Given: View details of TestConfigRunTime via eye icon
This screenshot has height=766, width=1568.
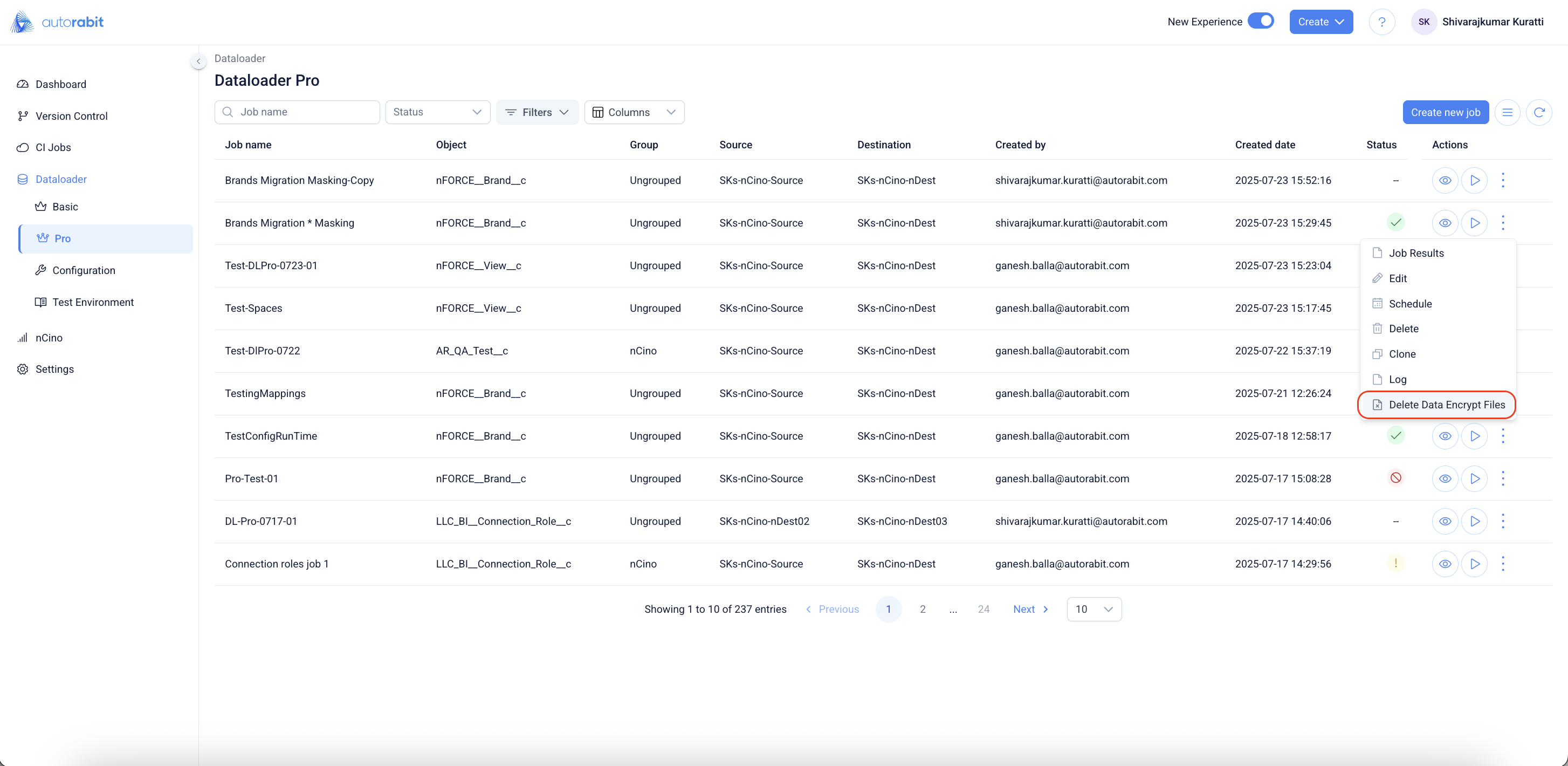Looking at the screenshot, I should pos(1445,436).
